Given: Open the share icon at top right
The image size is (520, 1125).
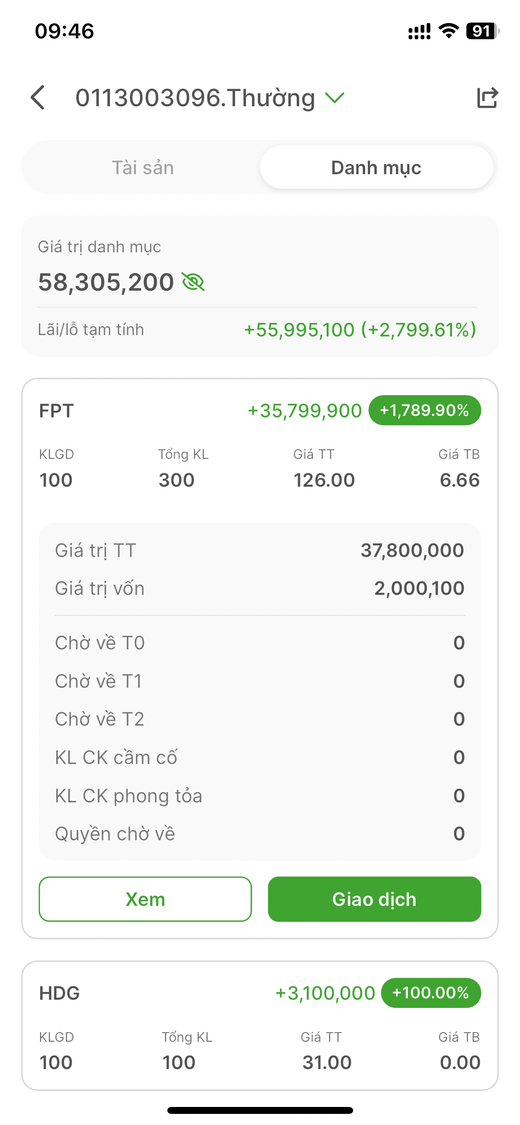Looking at the screenshot, I should pos(487,98).
